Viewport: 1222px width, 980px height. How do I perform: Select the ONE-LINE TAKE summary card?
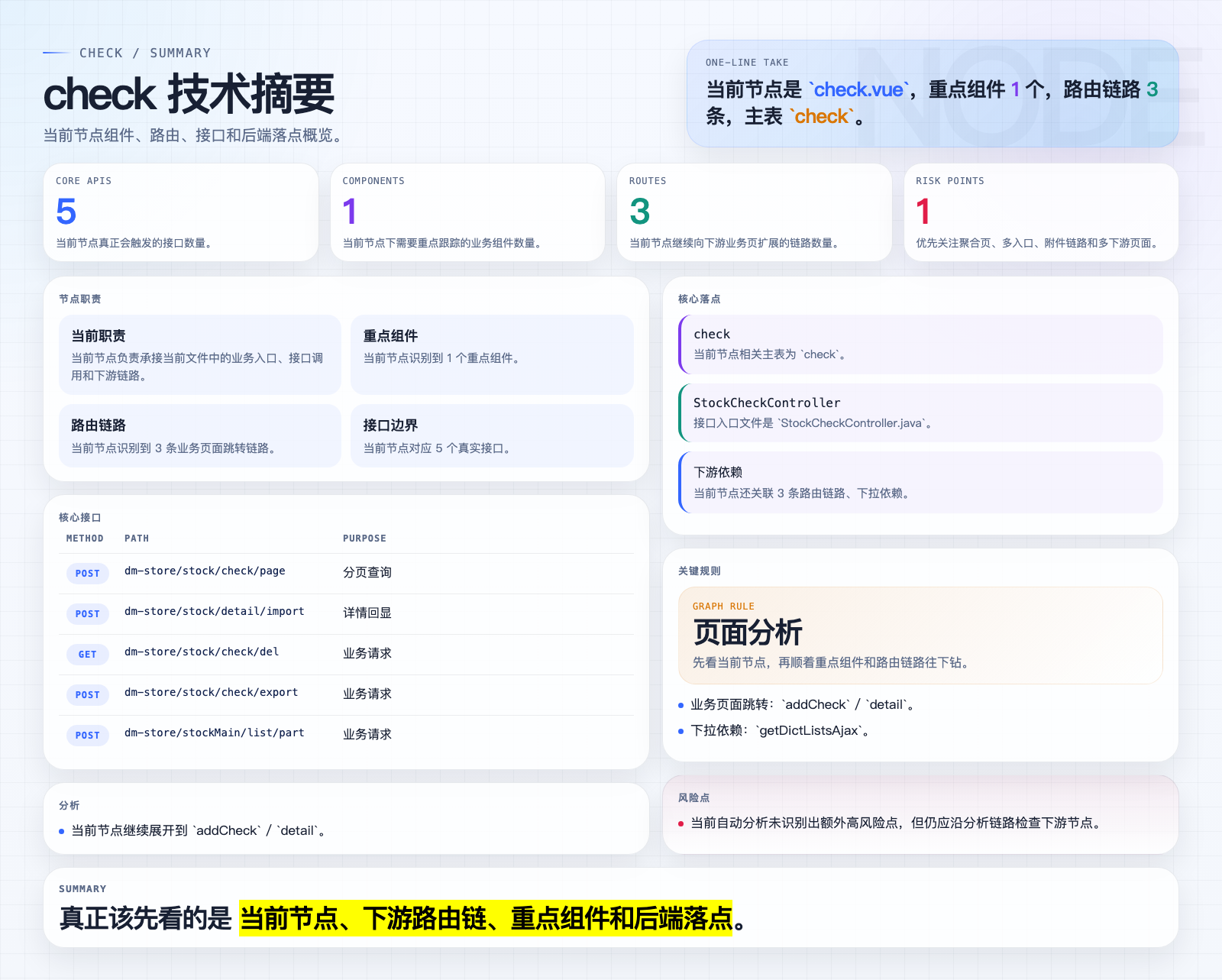(932, 93)
